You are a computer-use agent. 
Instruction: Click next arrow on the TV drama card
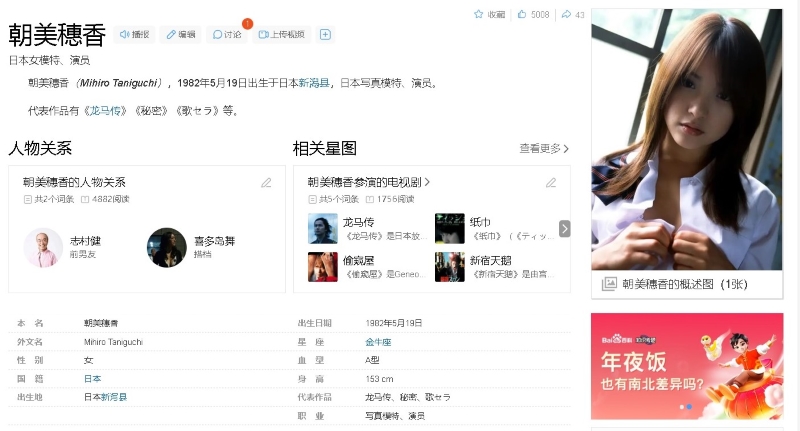[x=564, y=229]
